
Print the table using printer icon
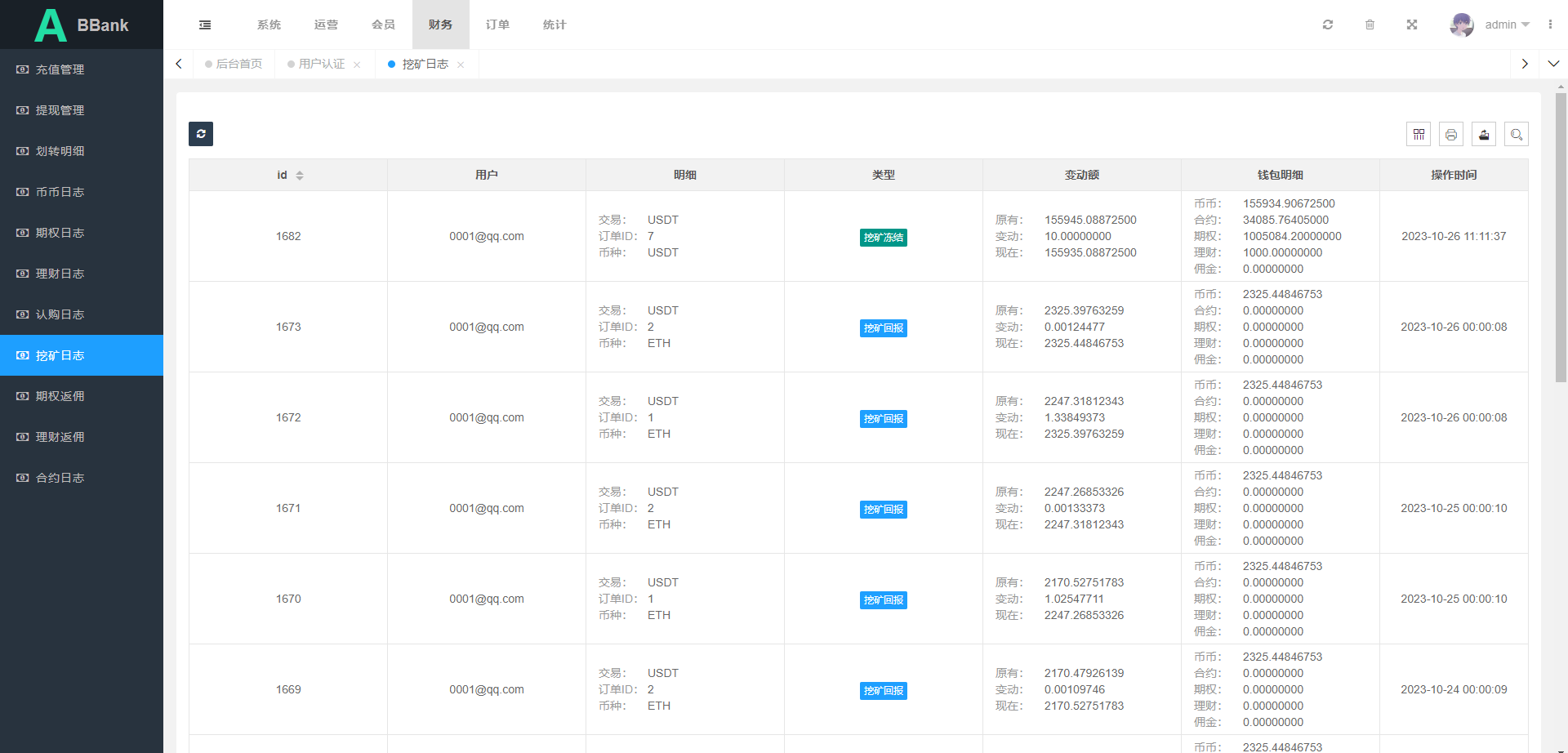tap(1451, 135)
